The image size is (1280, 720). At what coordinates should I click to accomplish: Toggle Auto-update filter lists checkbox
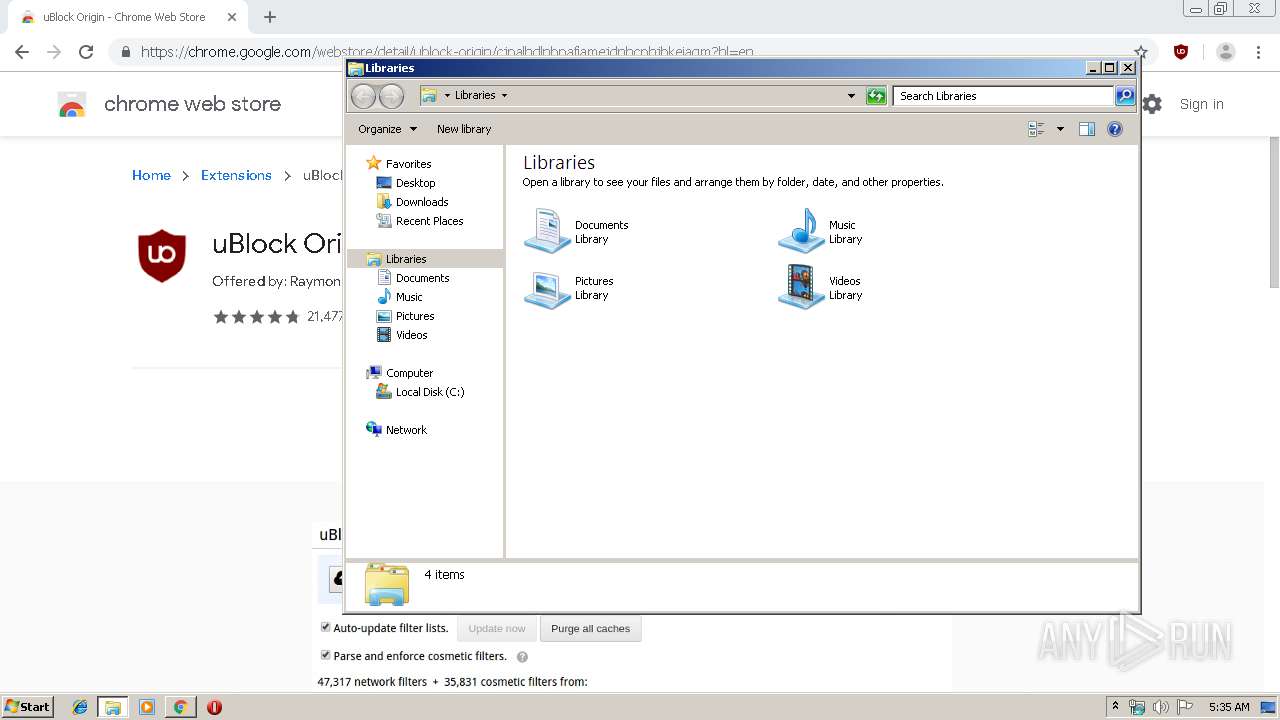tap(325, 627)
